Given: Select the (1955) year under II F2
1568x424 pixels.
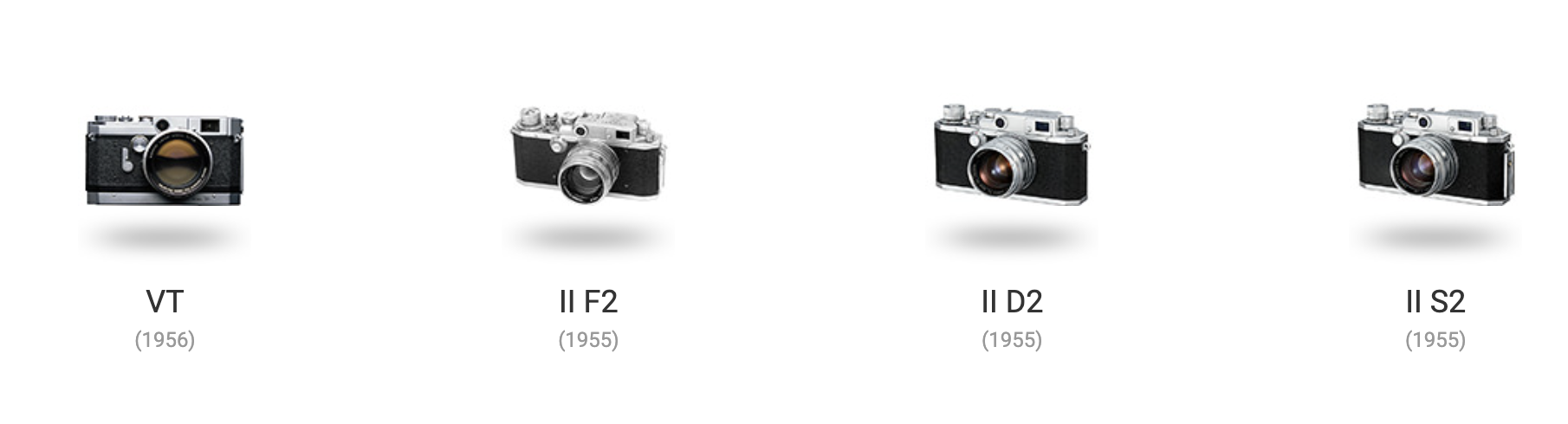Looking at the screenshot, I should click(x=588, y=340).
